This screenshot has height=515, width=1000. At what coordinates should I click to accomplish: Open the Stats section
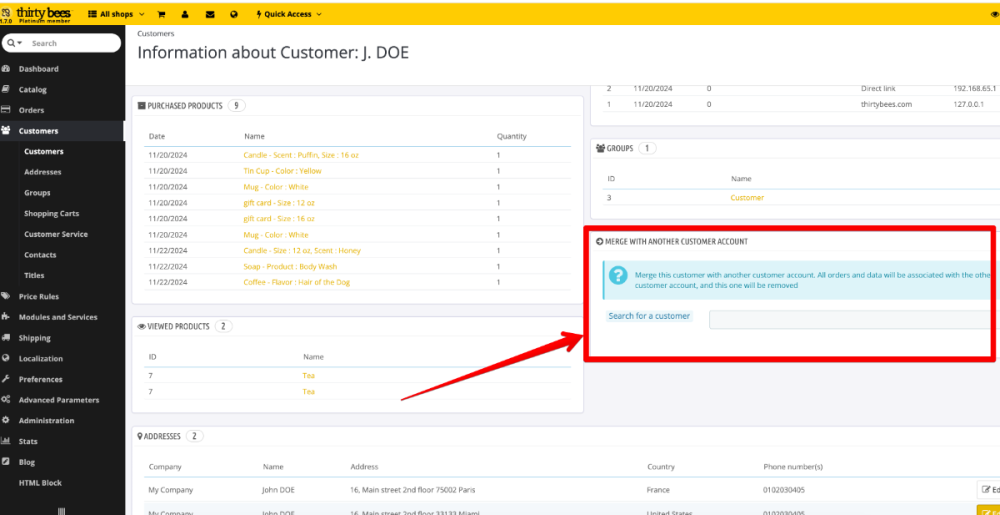pyautogui.click(x=28, y=441)
